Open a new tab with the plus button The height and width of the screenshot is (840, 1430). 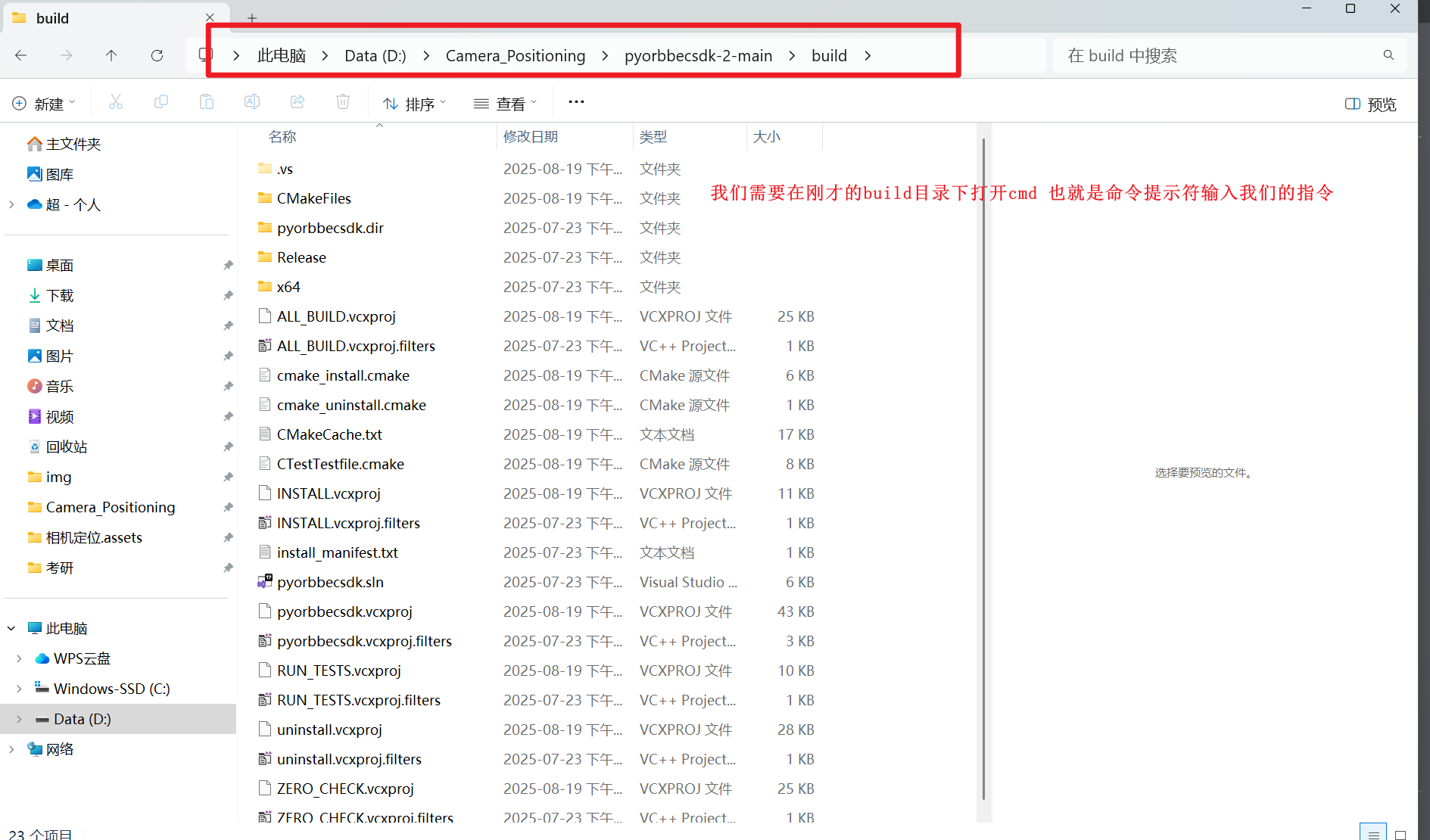[251, 17]
